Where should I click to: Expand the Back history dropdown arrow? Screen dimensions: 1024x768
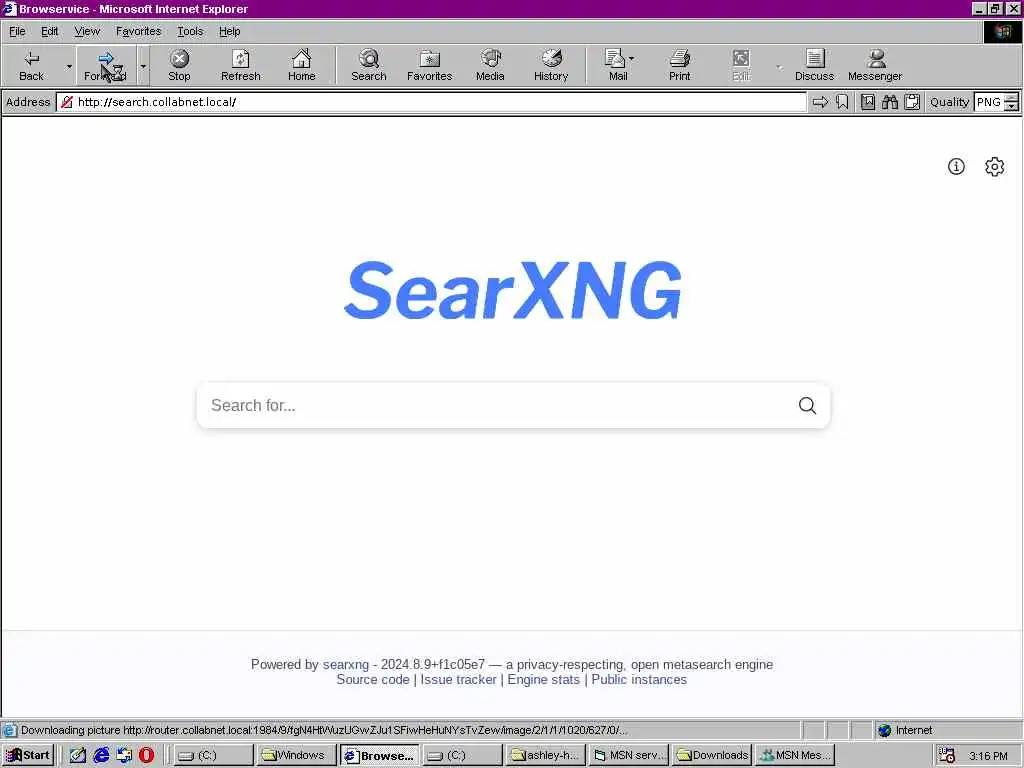(x=69, y=66)
